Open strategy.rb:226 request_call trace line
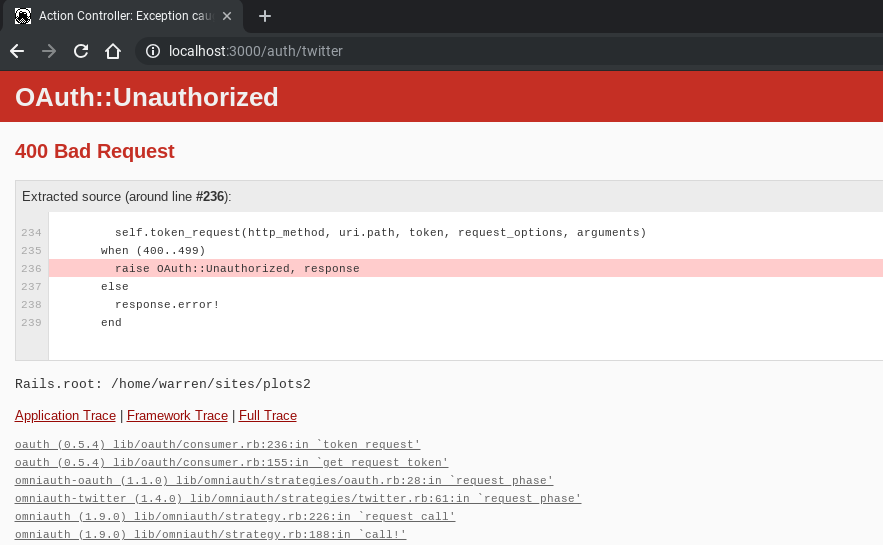The image size is (883, 545). [x=235, y=516]
